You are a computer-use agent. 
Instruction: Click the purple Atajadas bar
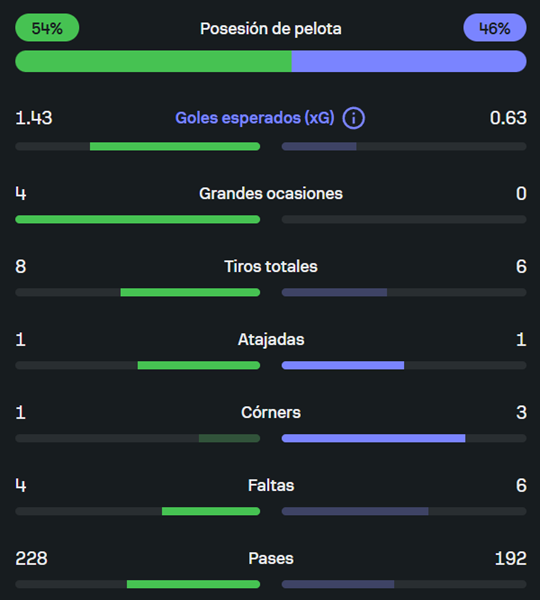[343, 365]
